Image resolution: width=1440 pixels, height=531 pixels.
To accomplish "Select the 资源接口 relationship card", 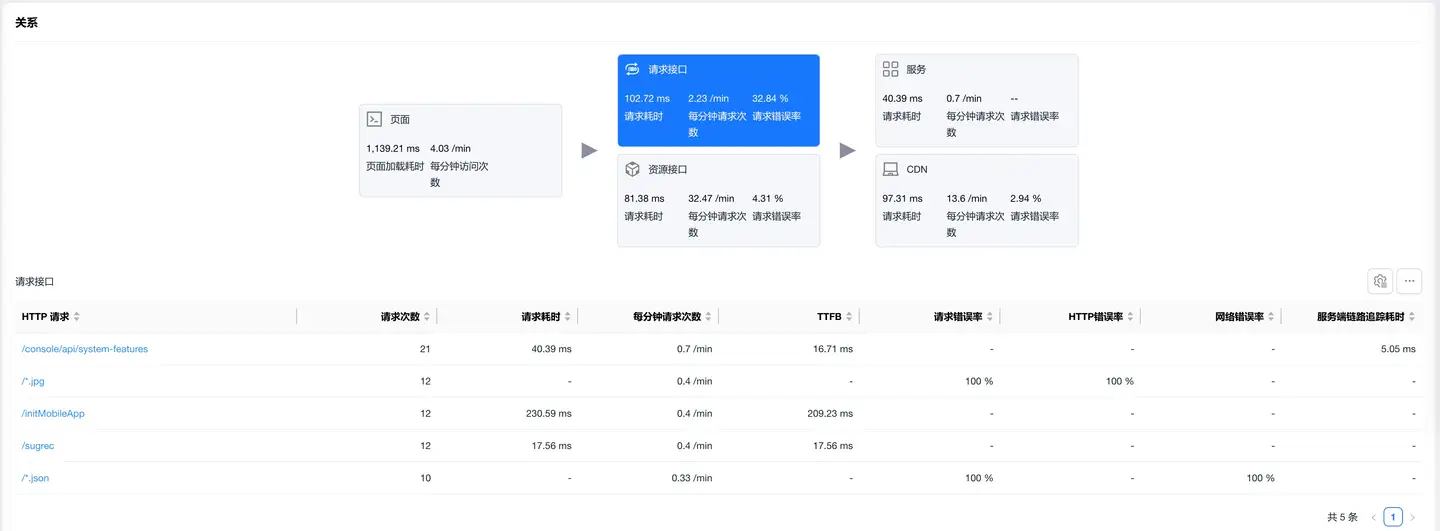I will pyautogui.click(x=718, y=200).
